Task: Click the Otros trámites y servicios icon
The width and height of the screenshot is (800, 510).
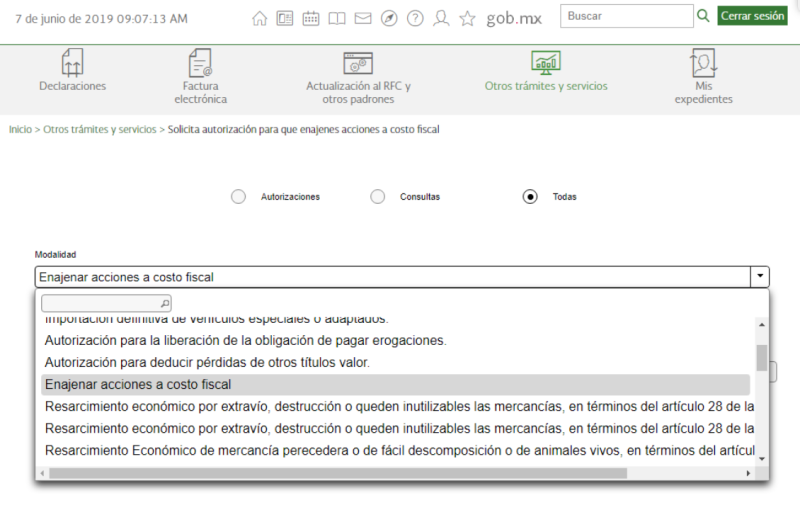Action: (x=546, y=63)
